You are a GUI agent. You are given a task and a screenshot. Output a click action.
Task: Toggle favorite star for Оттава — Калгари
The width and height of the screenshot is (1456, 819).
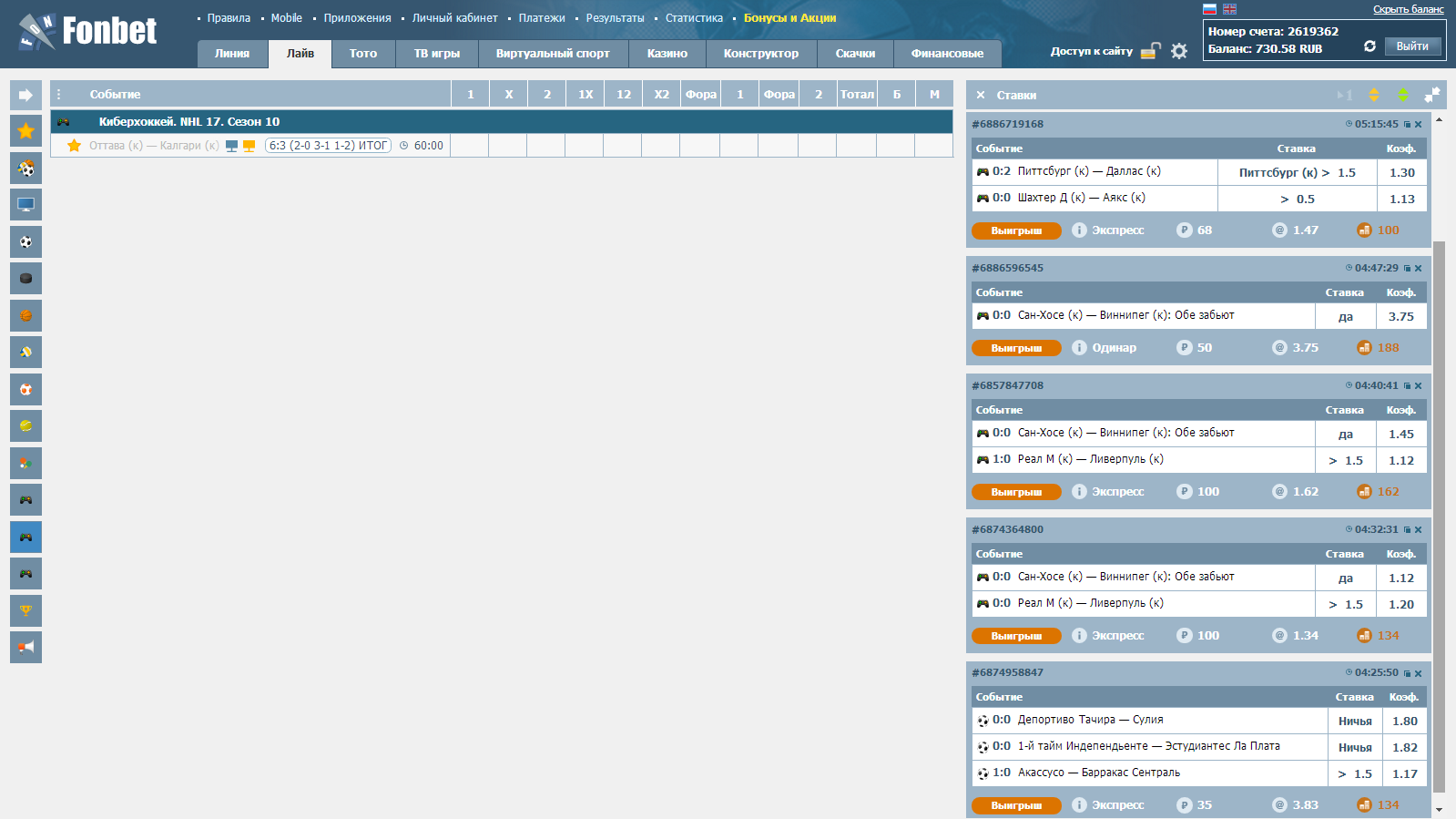74,146
